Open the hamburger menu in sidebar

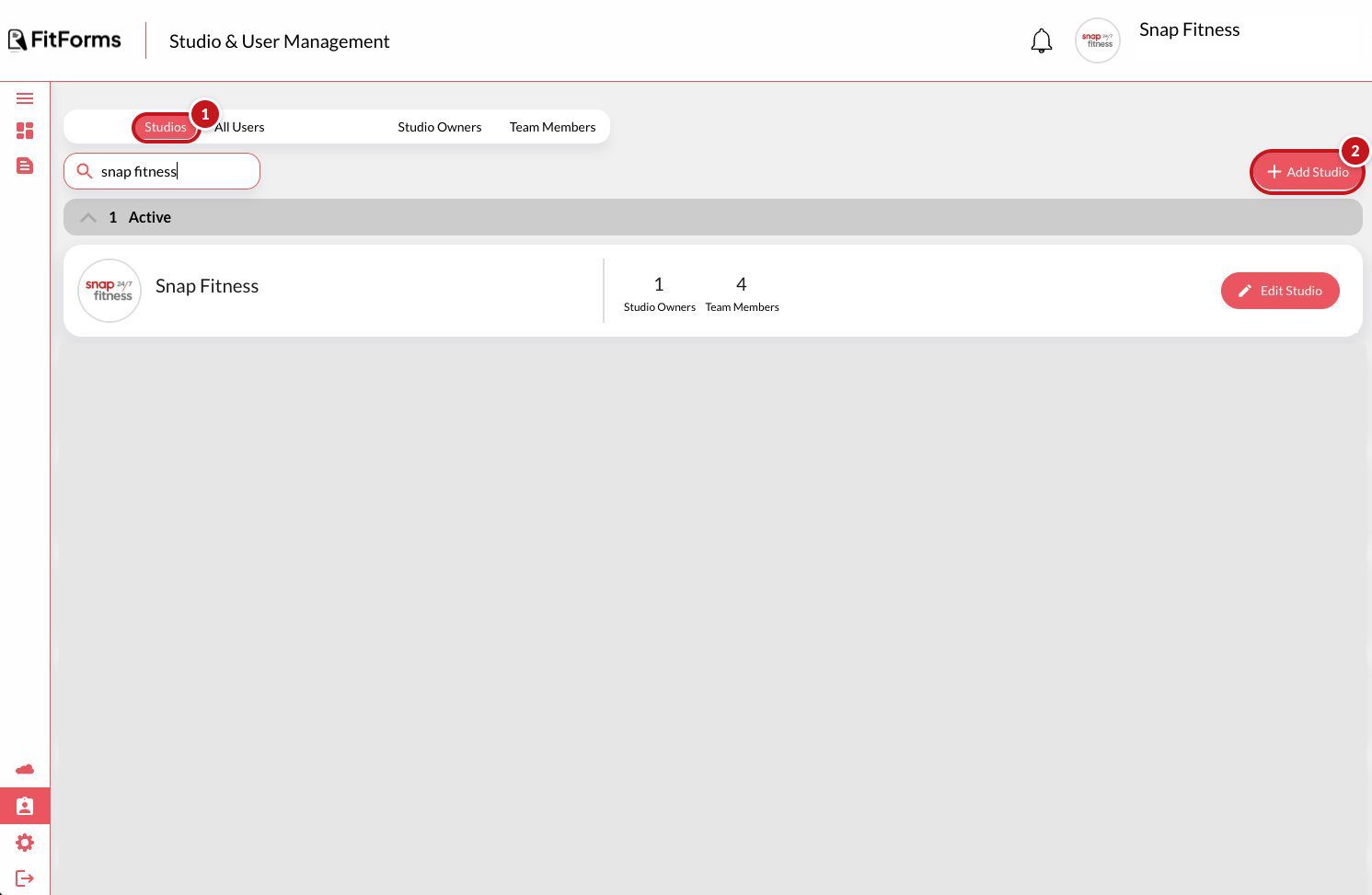(x=25, y=98)
